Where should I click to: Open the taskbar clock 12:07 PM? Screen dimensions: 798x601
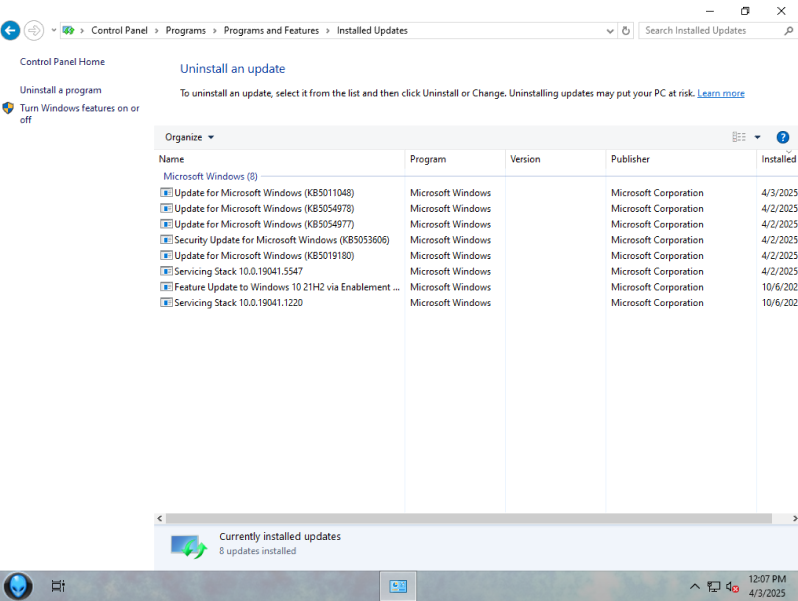(767, 586)
